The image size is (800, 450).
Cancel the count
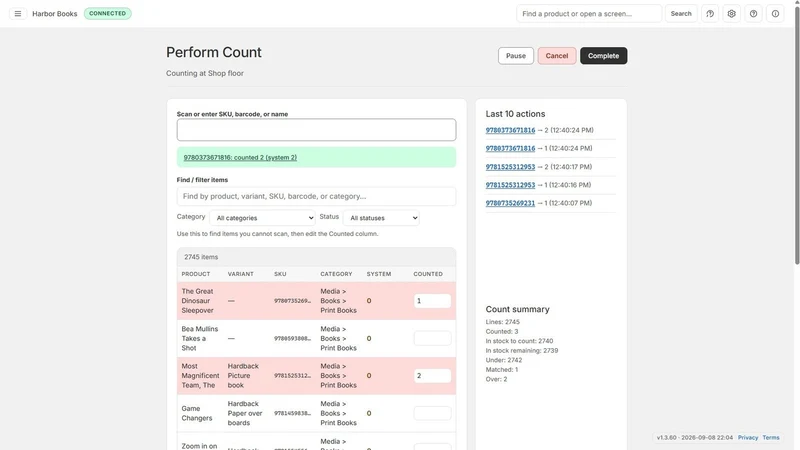pyautogui.click(x=557, y=56)
